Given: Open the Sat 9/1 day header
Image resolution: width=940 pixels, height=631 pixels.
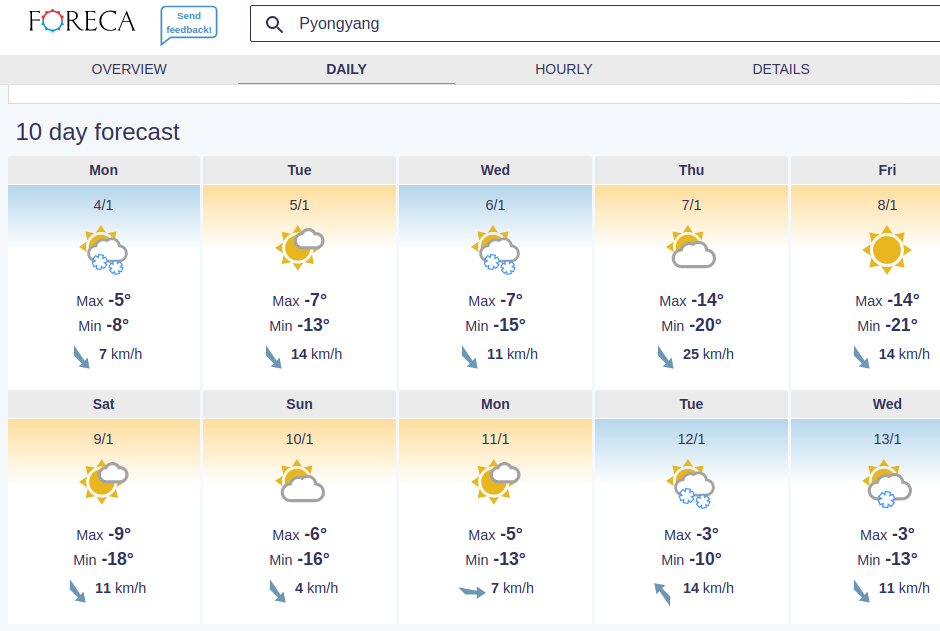Looking at the screenshot, I should 103,404.
